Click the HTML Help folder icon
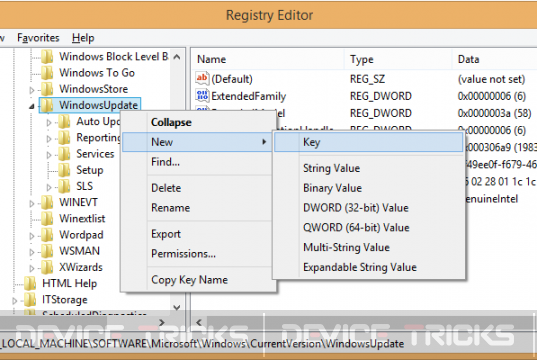 click(x=30, y=284)
